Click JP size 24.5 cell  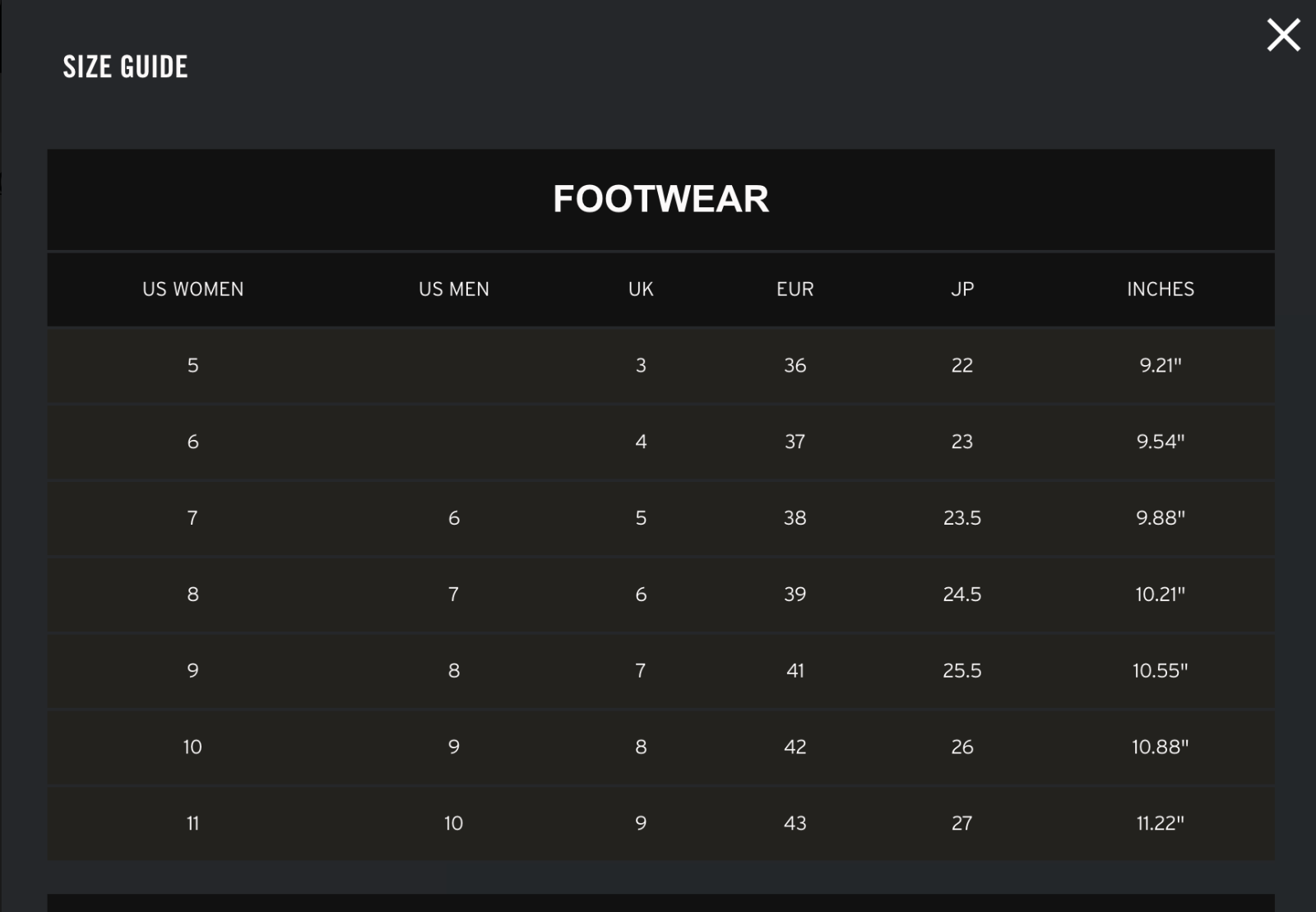tap(962, 595)
